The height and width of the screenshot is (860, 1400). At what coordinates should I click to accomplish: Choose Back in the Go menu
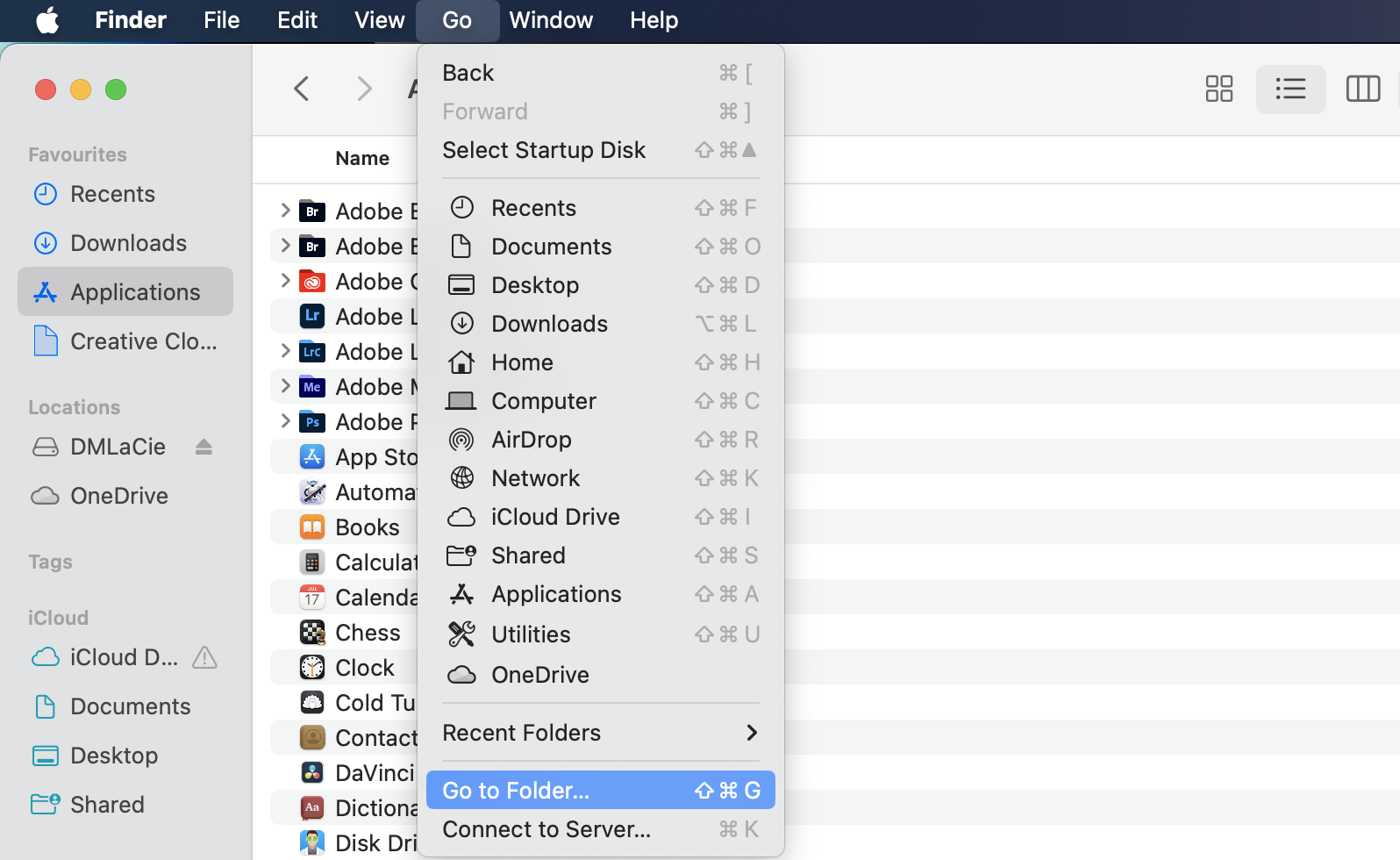[601, 73]
